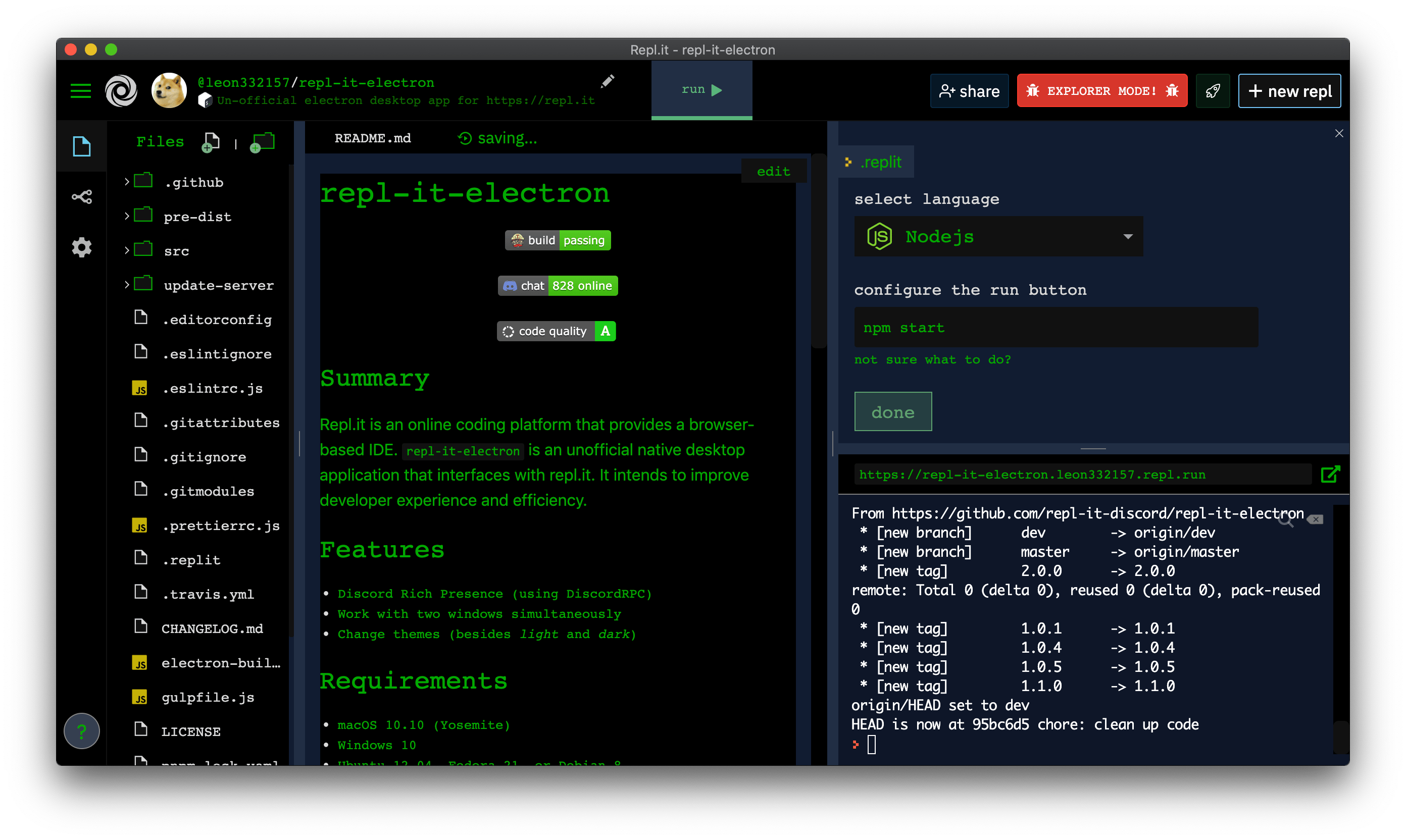
Task: Open the hamburger menu
Action: (80, 90)
